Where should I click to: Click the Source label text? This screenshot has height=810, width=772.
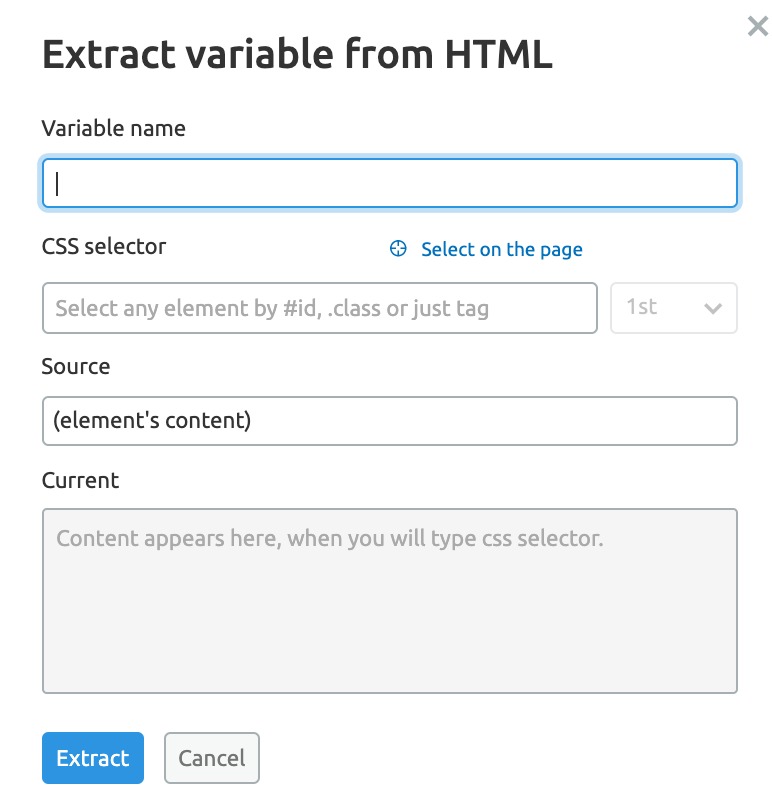pos(76,366)
